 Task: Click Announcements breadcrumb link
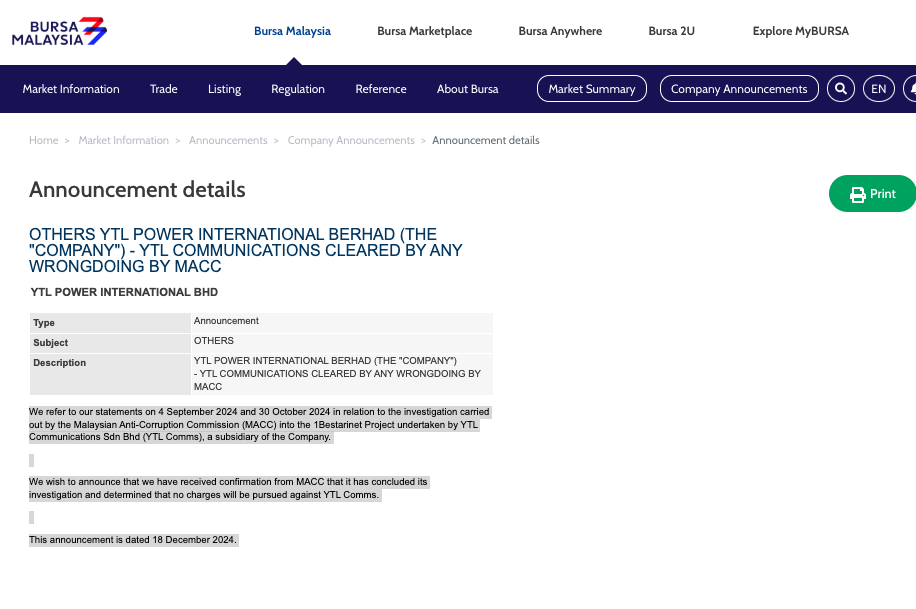228,140
